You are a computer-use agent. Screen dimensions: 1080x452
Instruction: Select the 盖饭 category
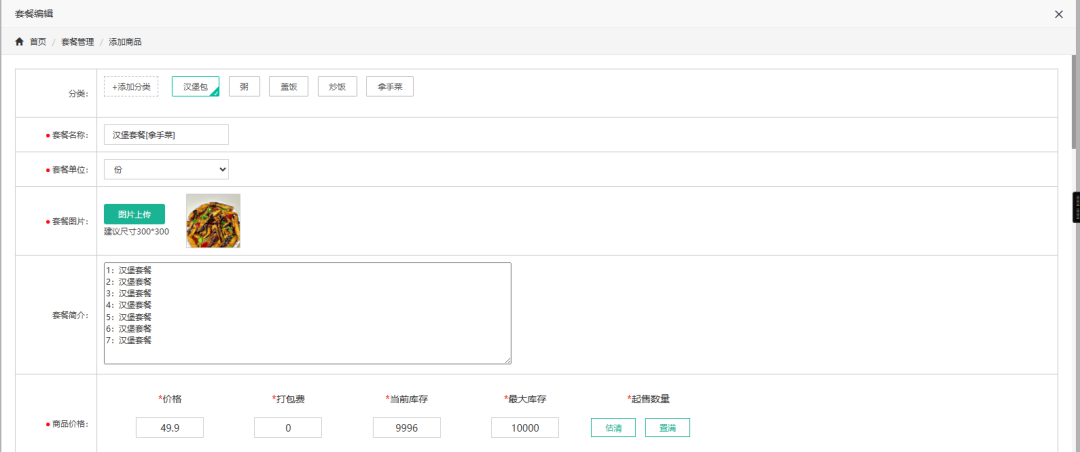click(x=289, y=87)
